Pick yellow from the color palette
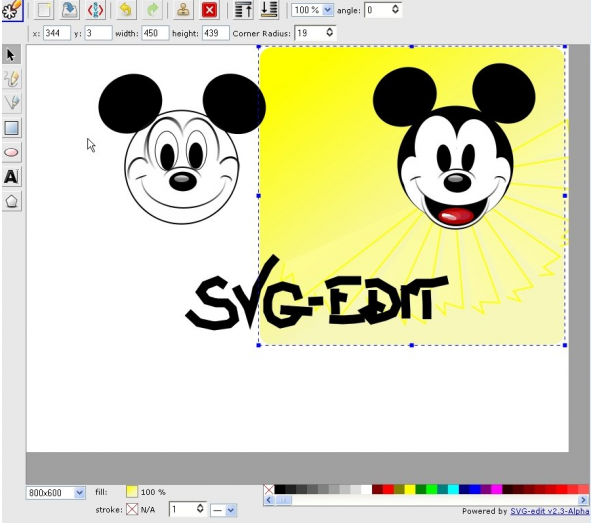592x523 pixels. pyautogui.click(x=410, y=490)
